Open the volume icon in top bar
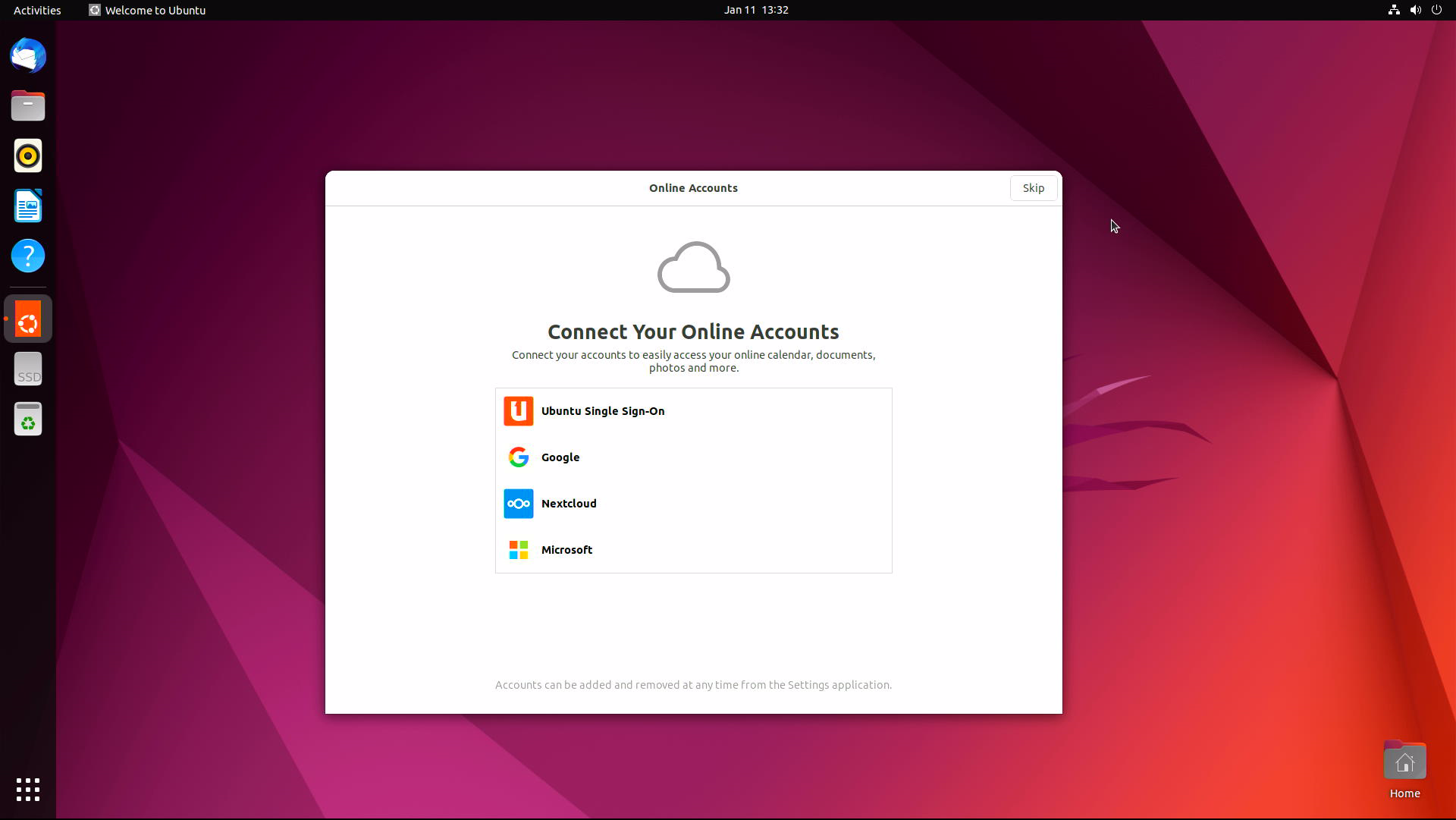This screenshot has height=820, width=1456. (1415, 10)
